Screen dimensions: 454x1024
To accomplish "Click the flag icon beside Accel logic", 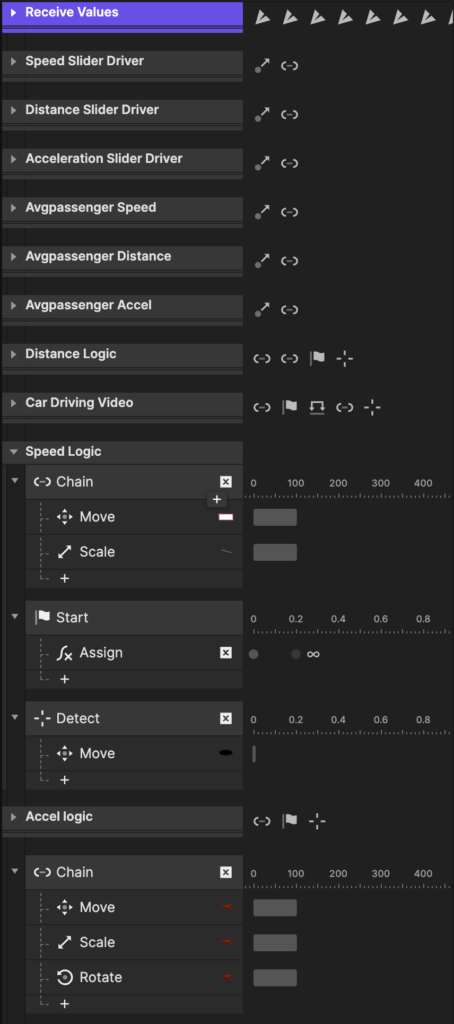I will coord(289,821).
